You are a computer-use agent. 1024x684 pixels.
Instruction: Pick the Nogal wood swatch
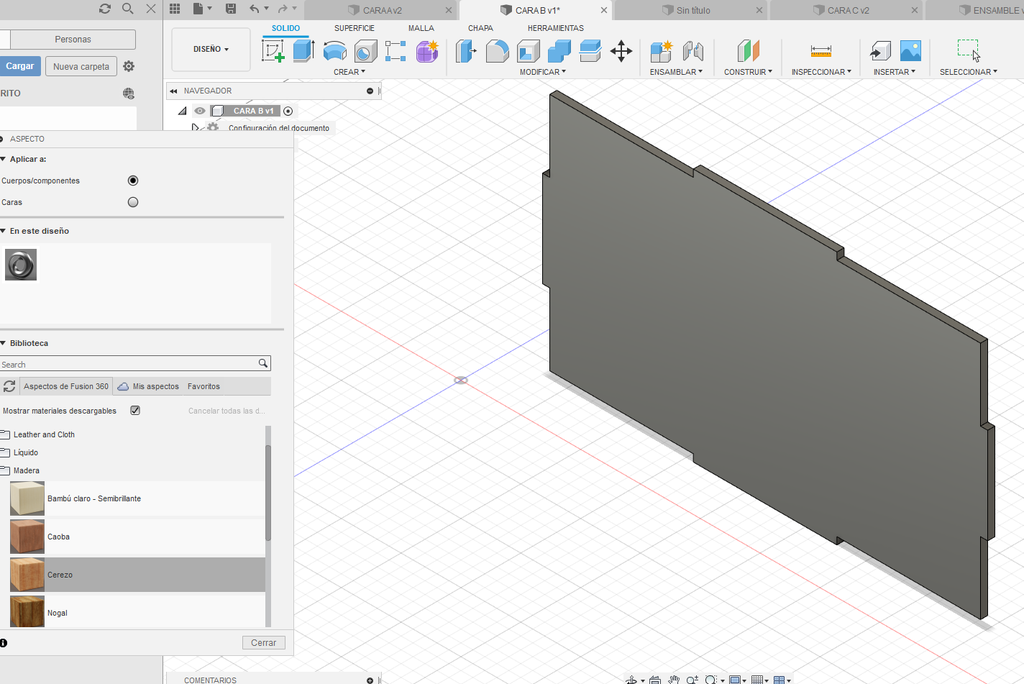click(27, 612)
